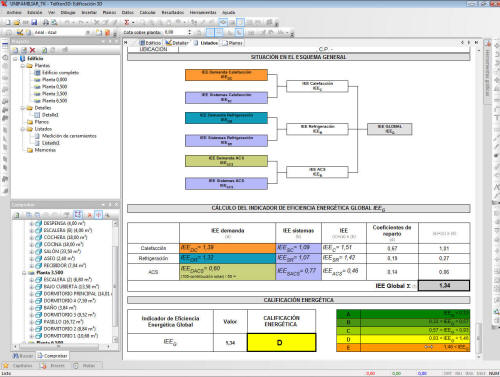Open the Edición menu
The image size is (500, 377).
(35, 12)
